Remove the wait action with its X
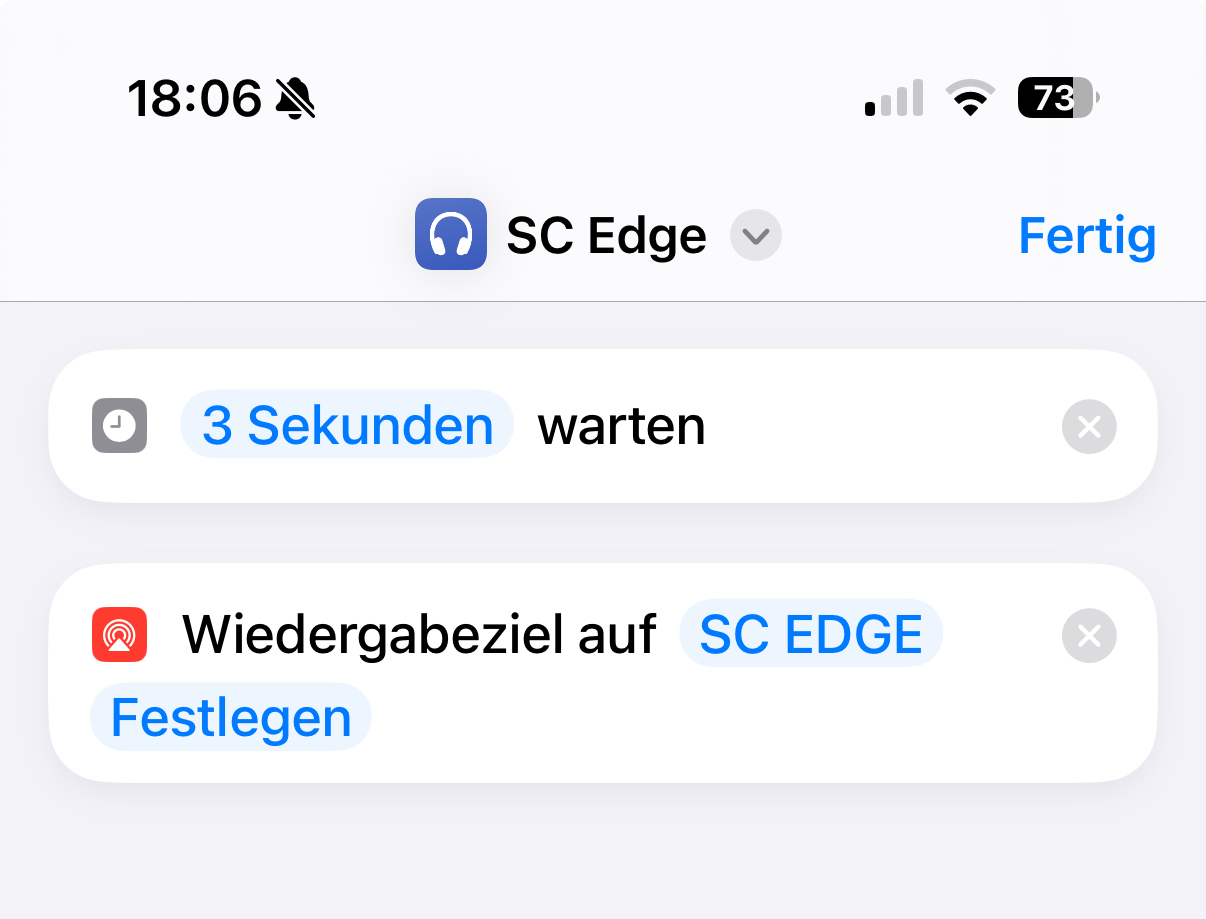Viewport: 1206px width, 919px height. click(x=1089, y=427)
